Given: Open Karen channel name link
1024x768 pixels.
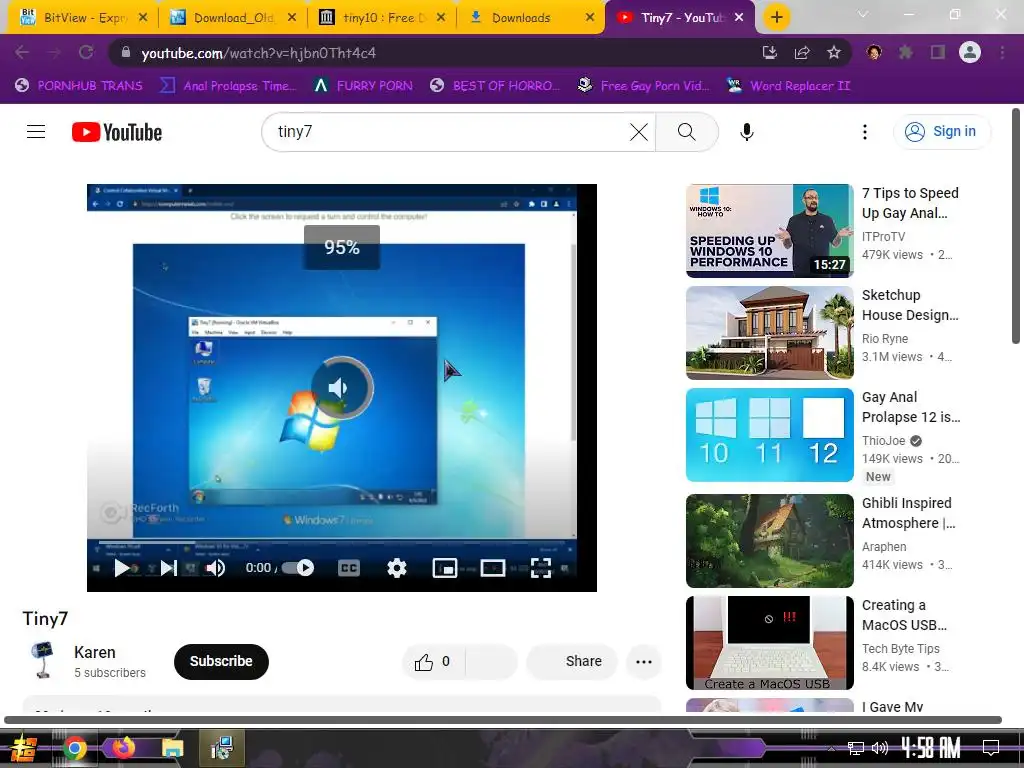Looking at the screenshot, I should pos(95,652).
